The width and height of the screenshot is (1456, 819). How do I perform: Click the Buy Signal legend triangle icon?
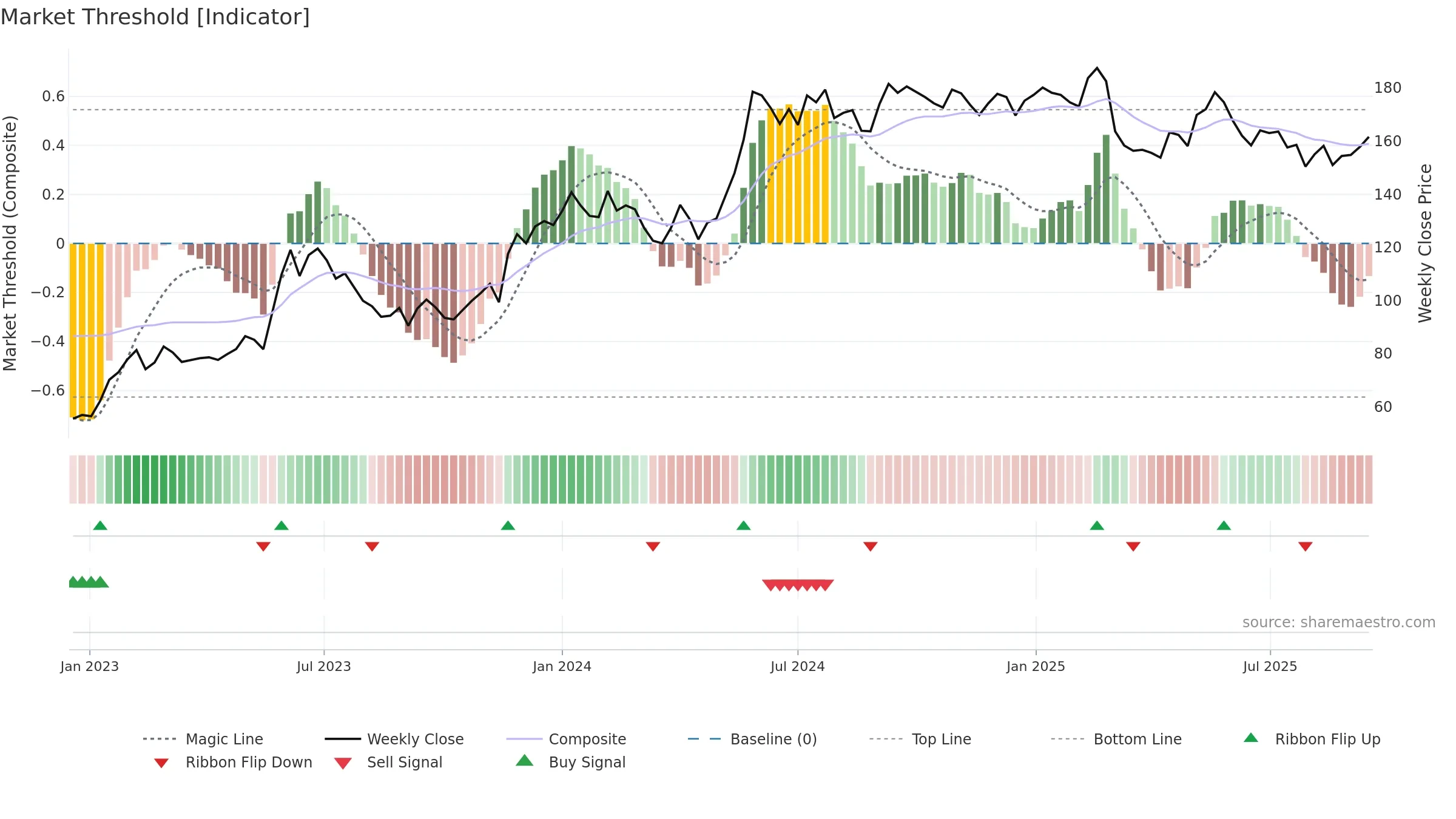pyautogui.click(x=525, y=760)
